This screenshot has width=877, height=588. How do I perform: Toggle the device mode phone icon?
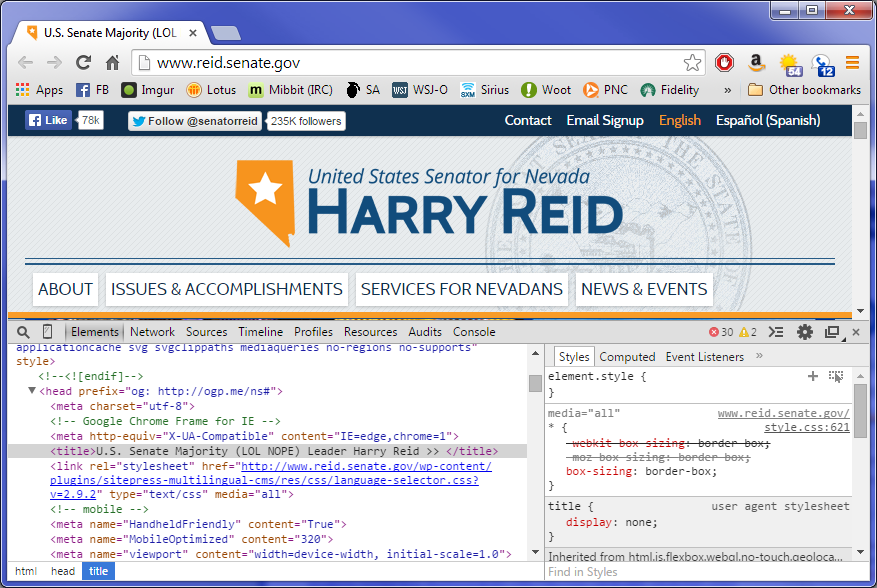click(x=47, y=332)
